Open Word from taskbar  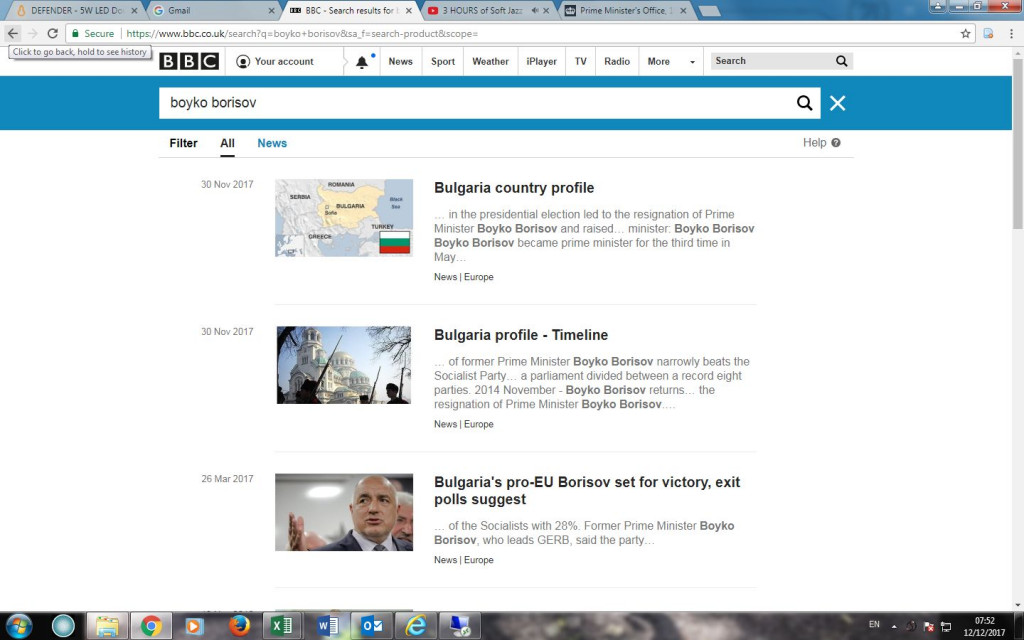click(x=327, y=626)
